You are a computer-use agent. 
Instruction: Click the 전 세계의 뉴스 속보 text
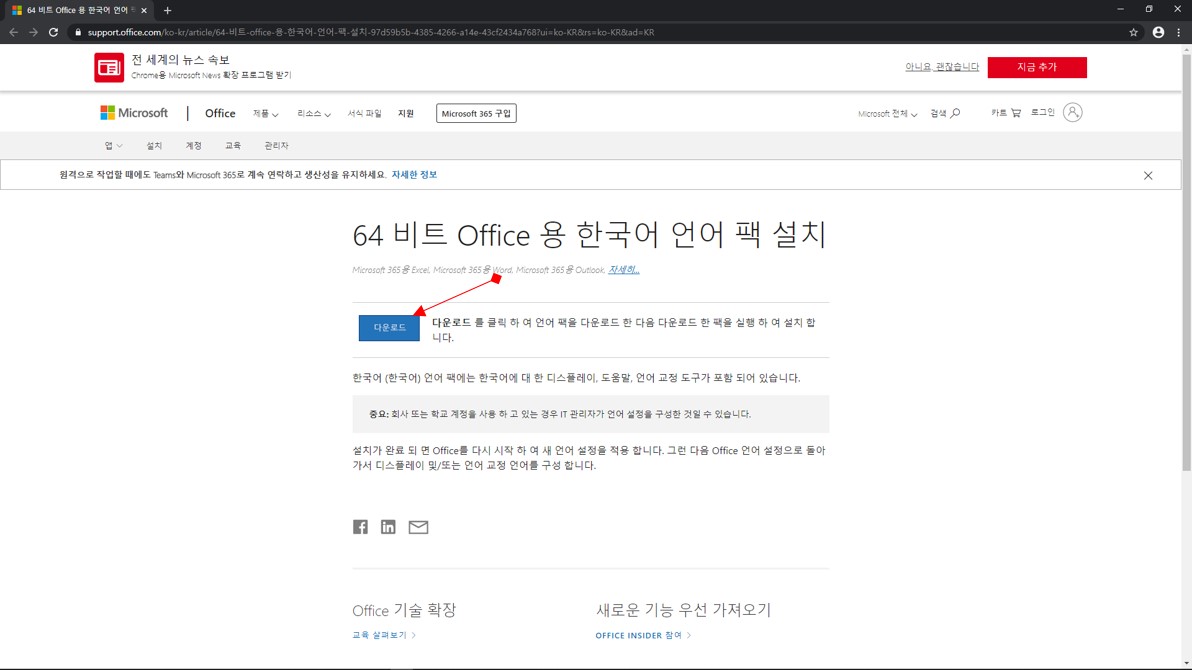point(180,59)
